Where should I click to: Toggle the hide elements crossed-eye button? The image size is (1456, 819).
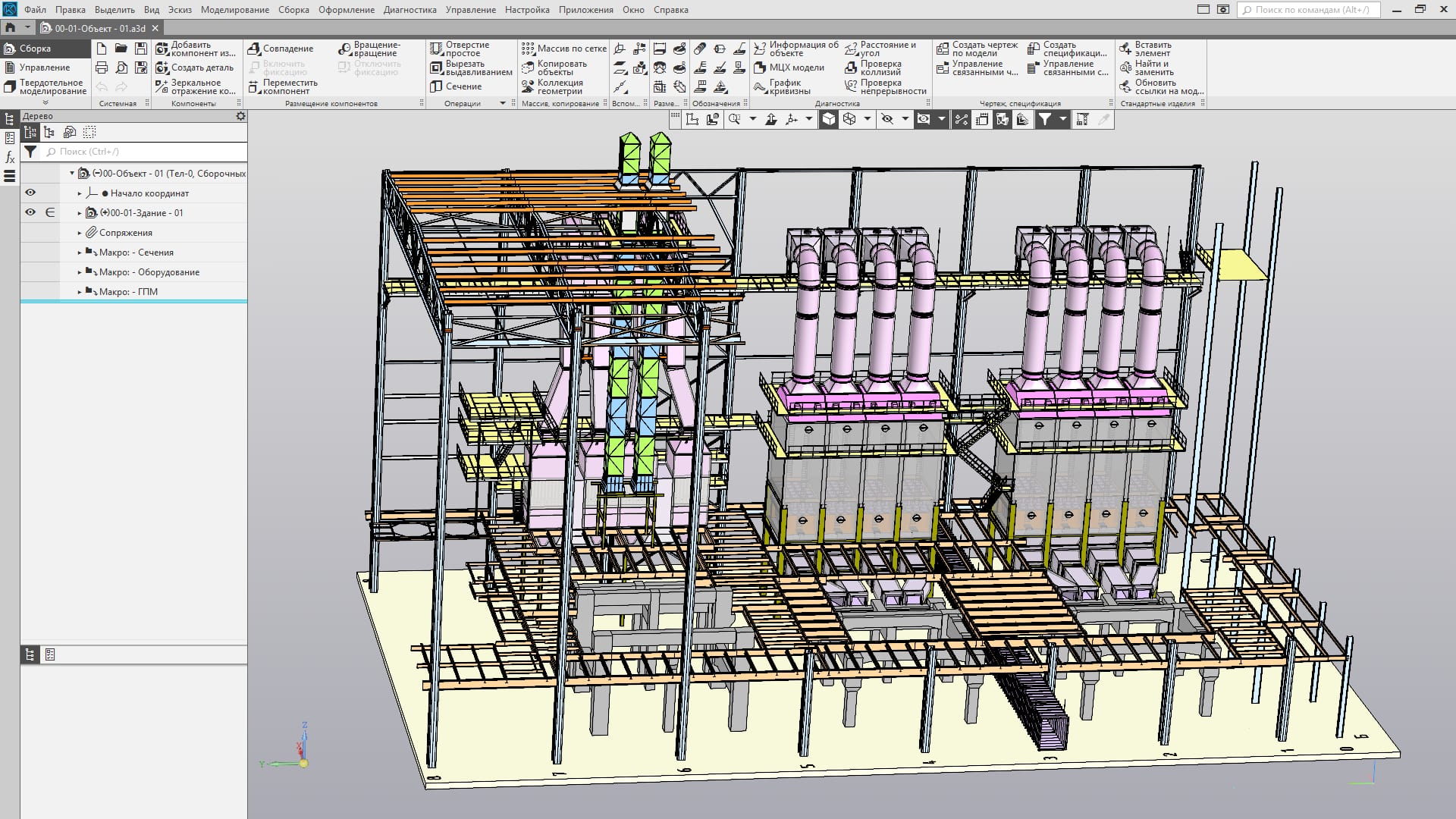(886, 119)
